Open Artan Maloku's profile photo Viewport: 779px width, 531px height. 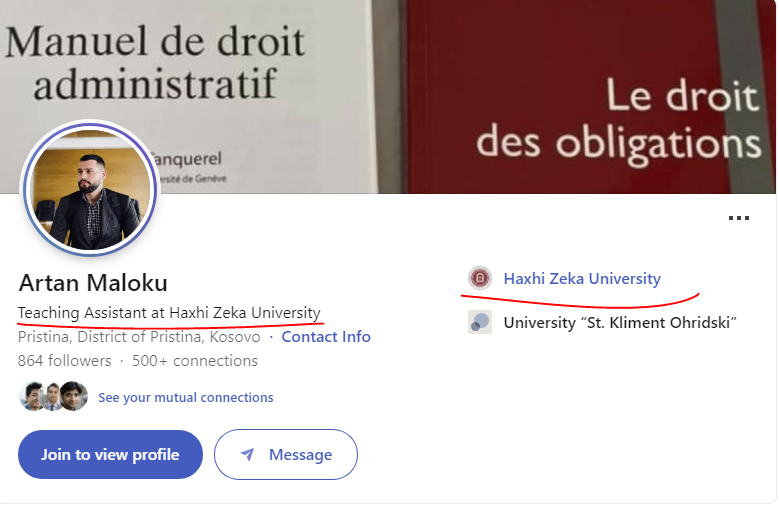coord(91,191)
